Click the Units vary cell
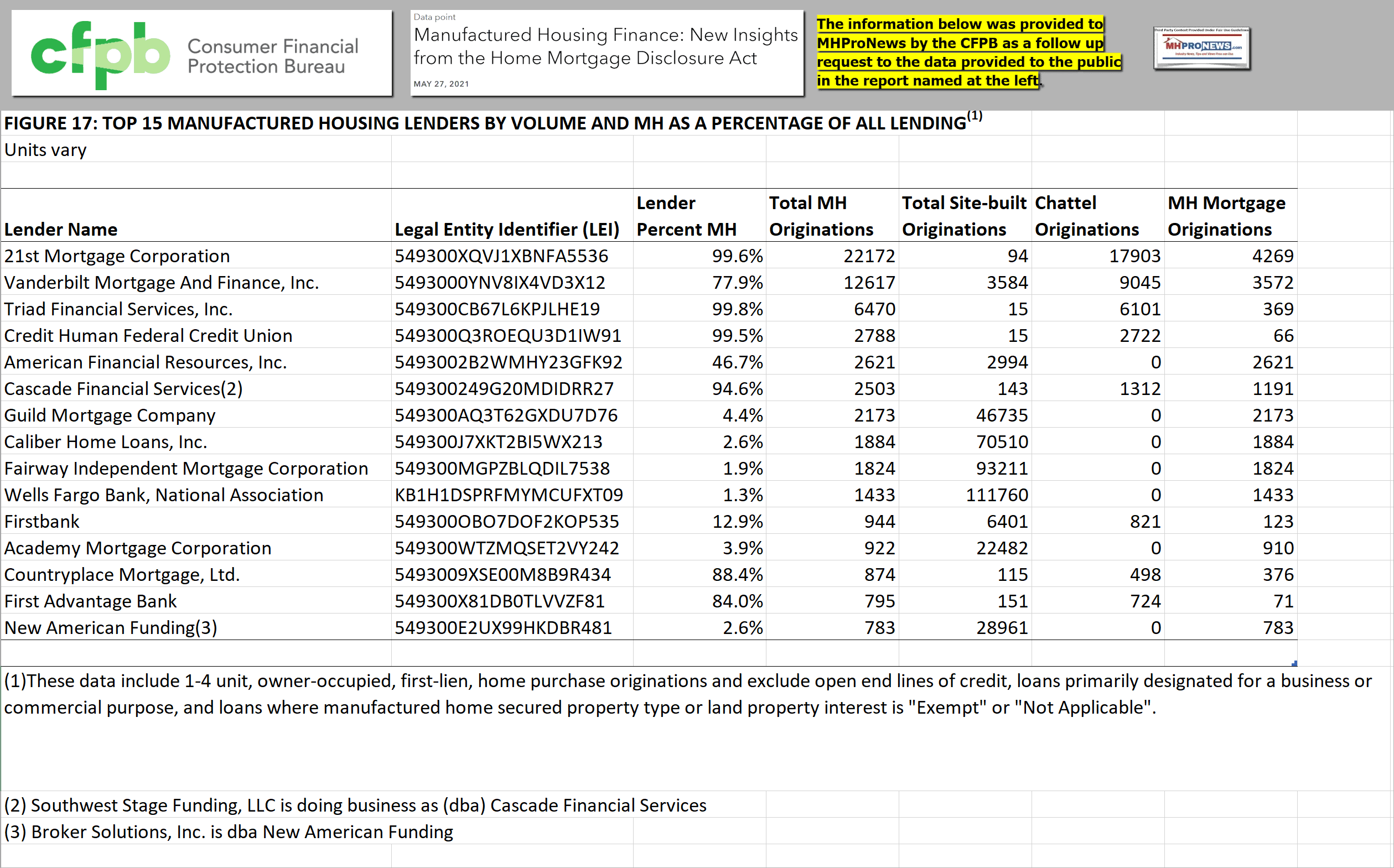The image size is (1394, 868). click(45, 150)
